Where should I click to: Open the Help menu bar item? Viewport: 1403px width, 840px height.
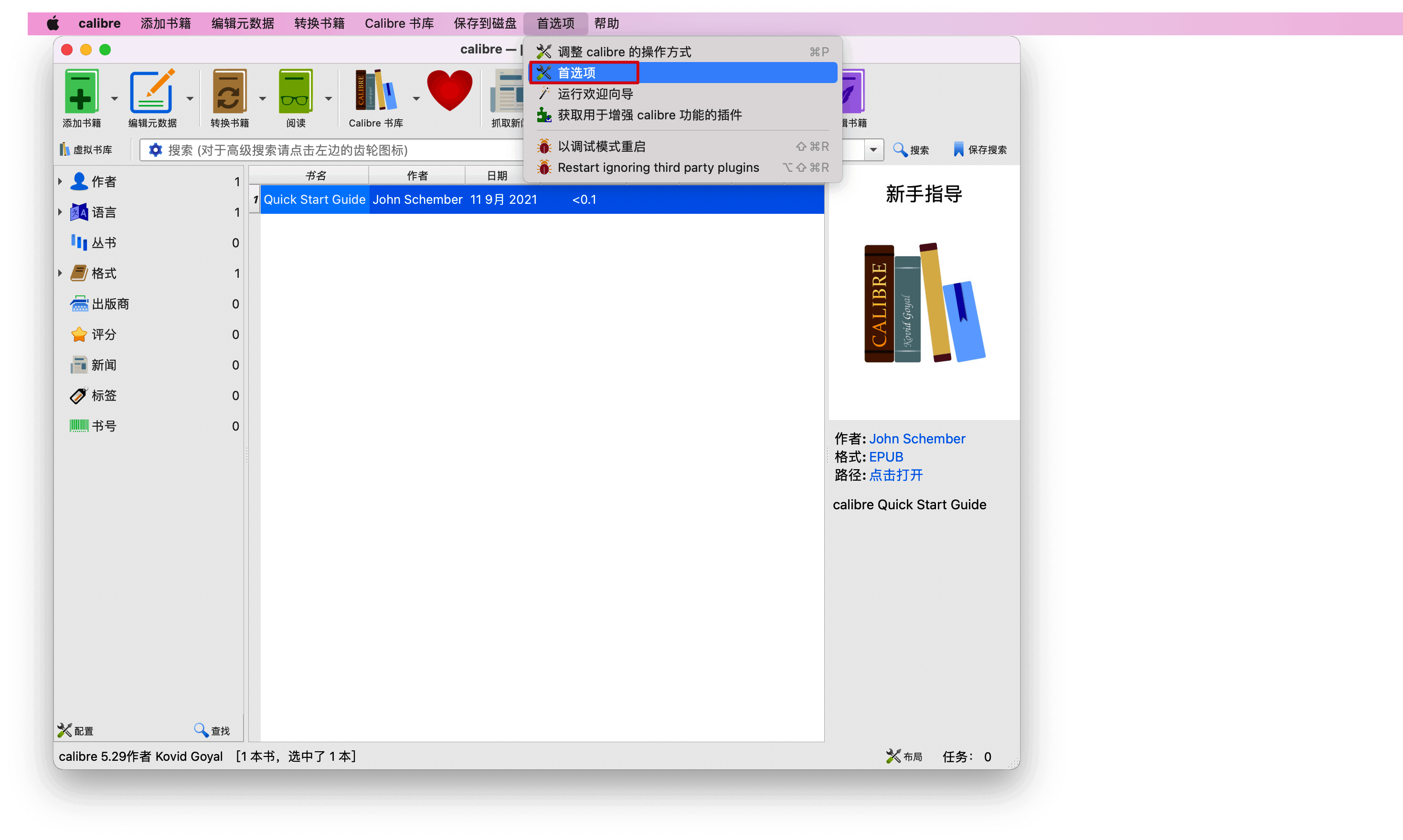606,23
